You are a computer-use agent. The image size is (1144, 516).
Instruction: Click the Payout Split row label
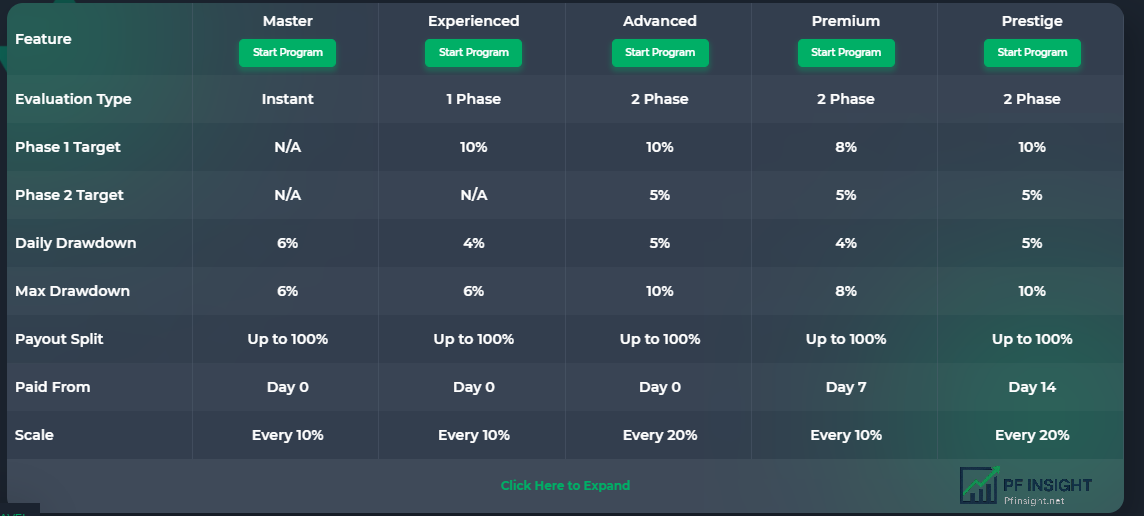click(x=59, y=339)
